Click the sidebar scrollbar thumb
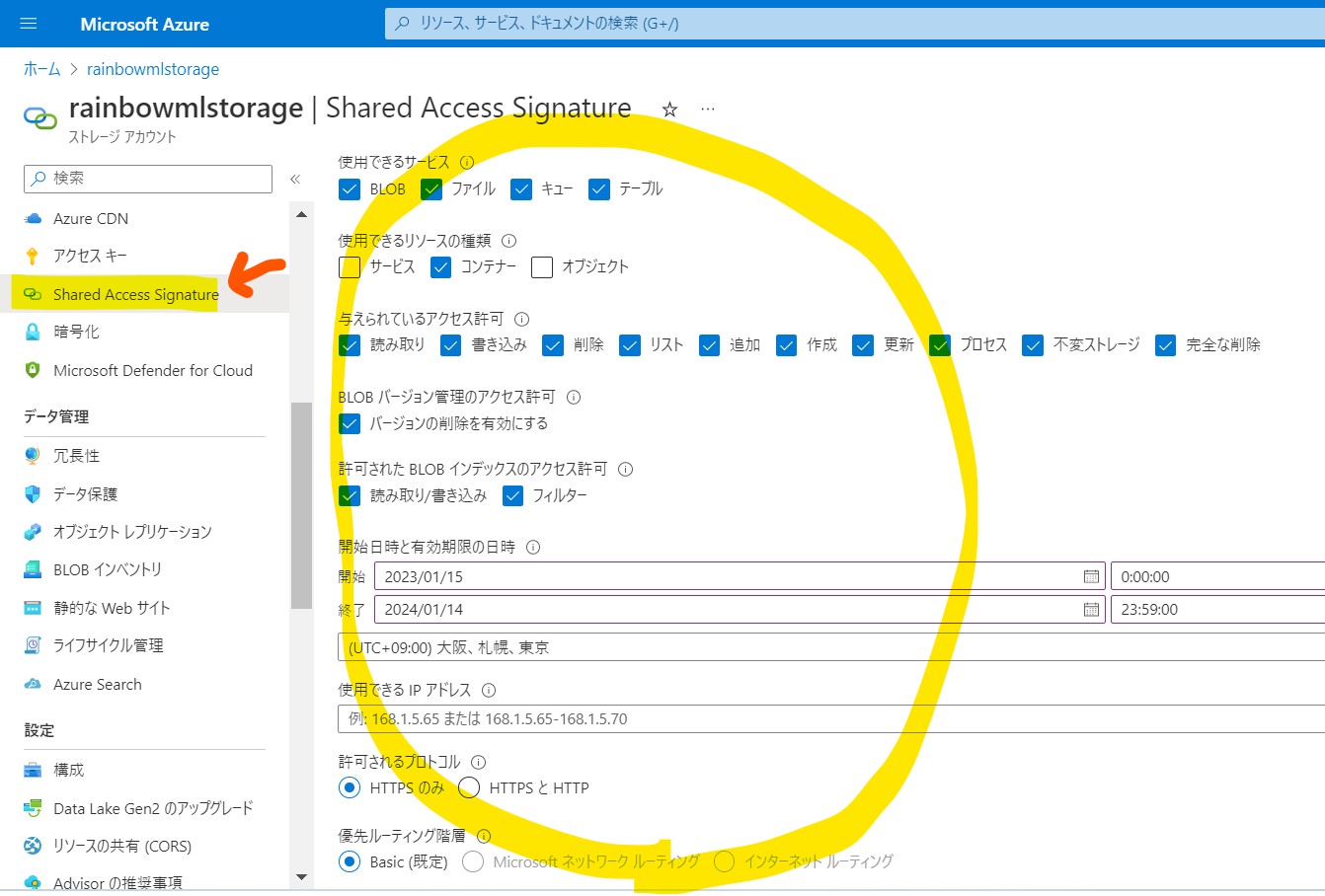Screen dimensions: 1325x896 tap(301, 506)
